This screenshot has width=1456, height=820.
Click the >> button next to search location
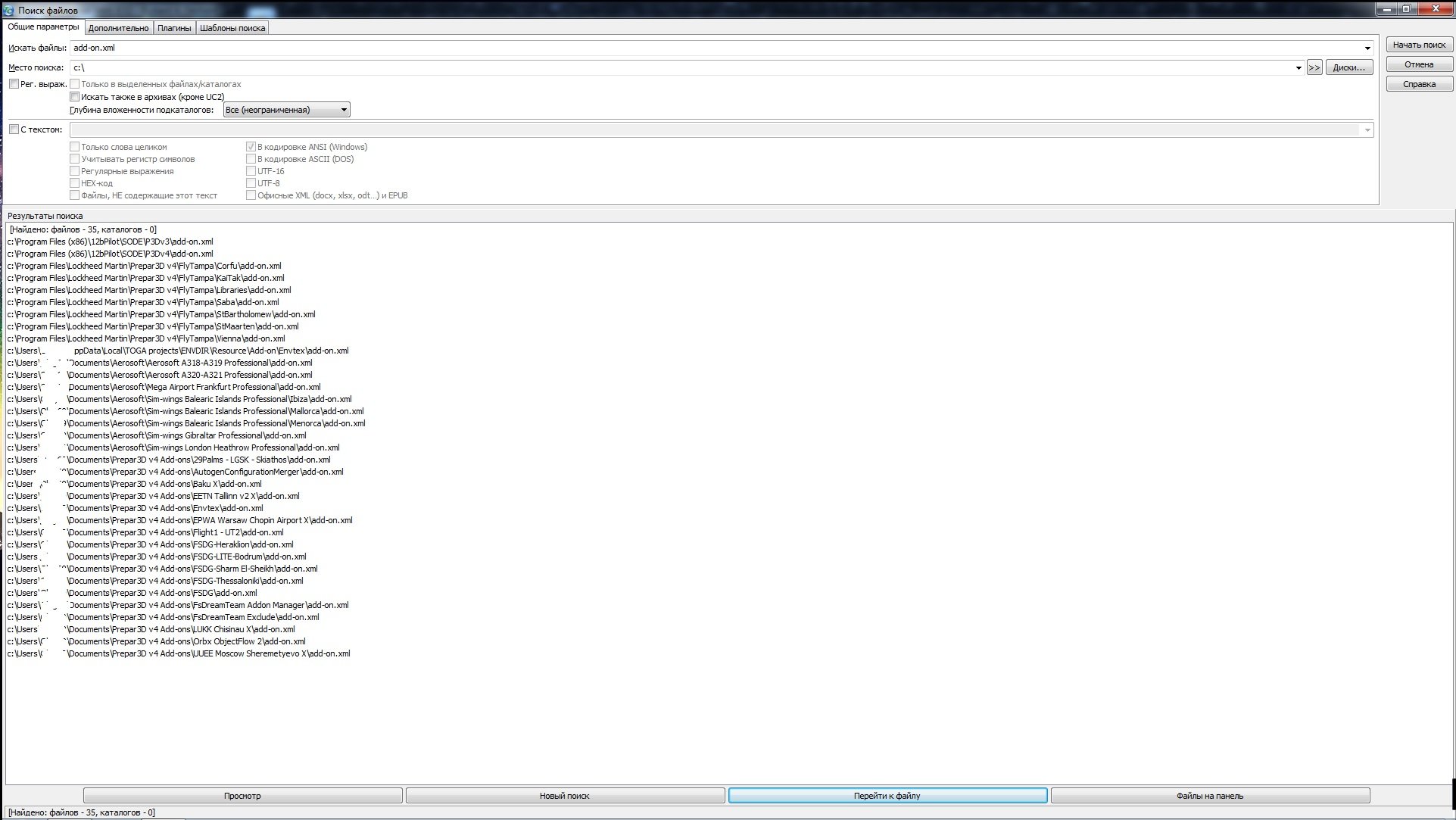pyautogui.click(x=1314, y=67)
